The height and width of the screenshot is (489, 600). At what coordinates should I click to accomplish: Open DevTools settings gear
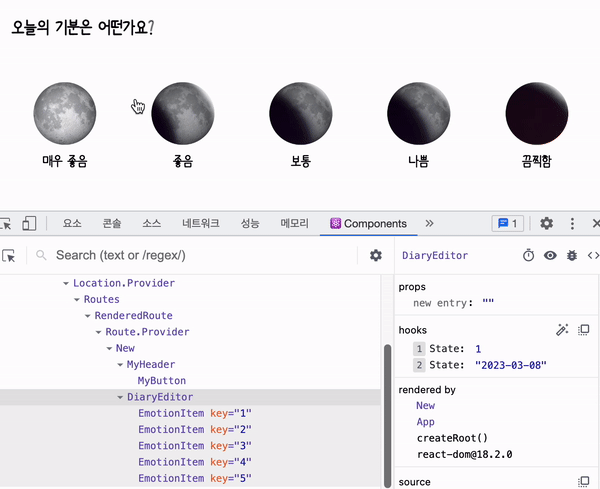tap(546, 223)
